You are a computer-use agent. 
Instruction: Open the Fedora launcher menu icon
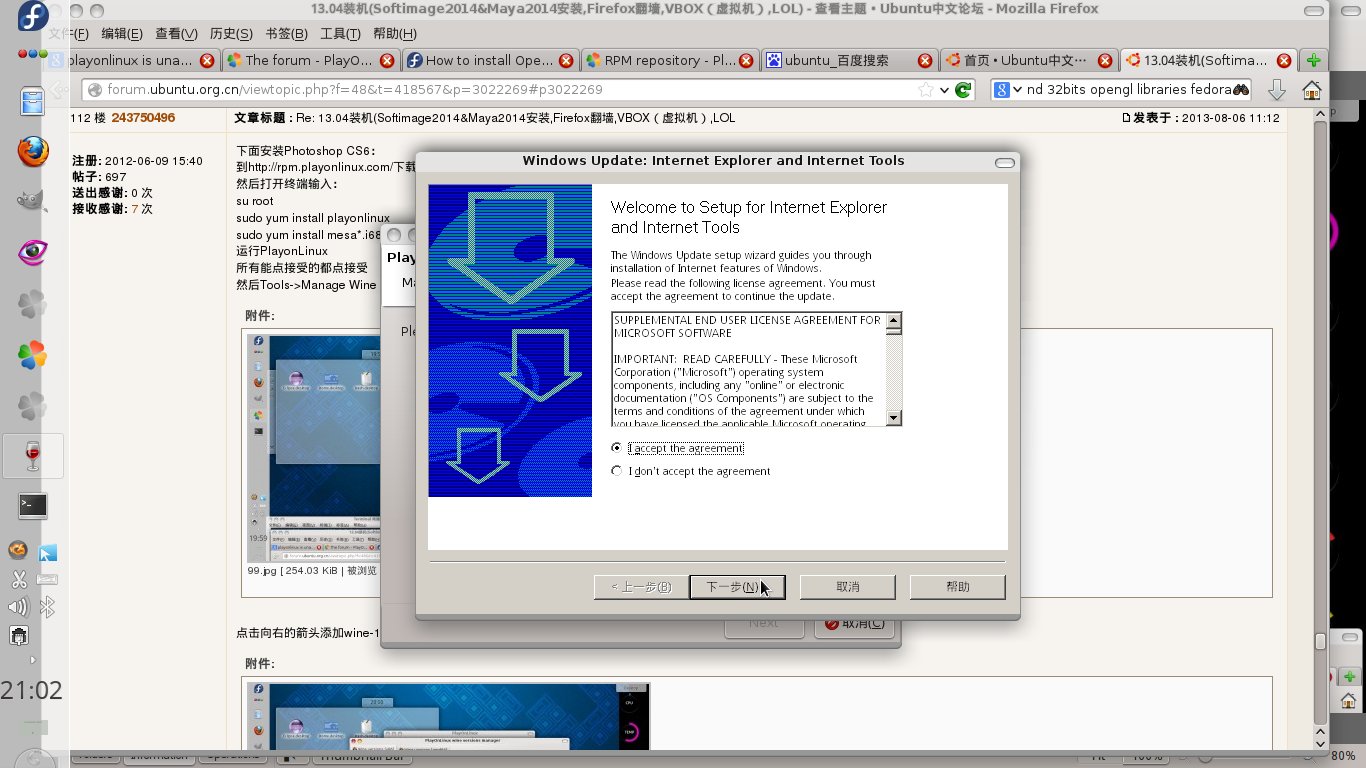(33, 17)
